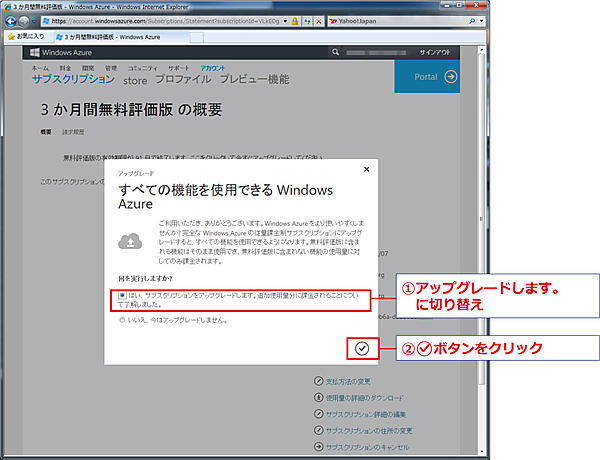
Task: Click the search magnifier in browser toolbar
Action: click(x=473, y=21)
